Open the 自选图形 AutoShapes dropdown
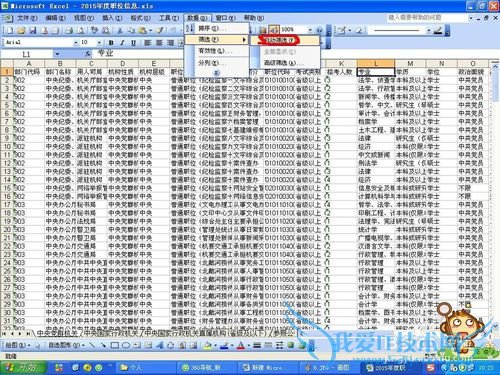Screen dimensions: 500x375 pyautogui.click(x=67, y=345)
